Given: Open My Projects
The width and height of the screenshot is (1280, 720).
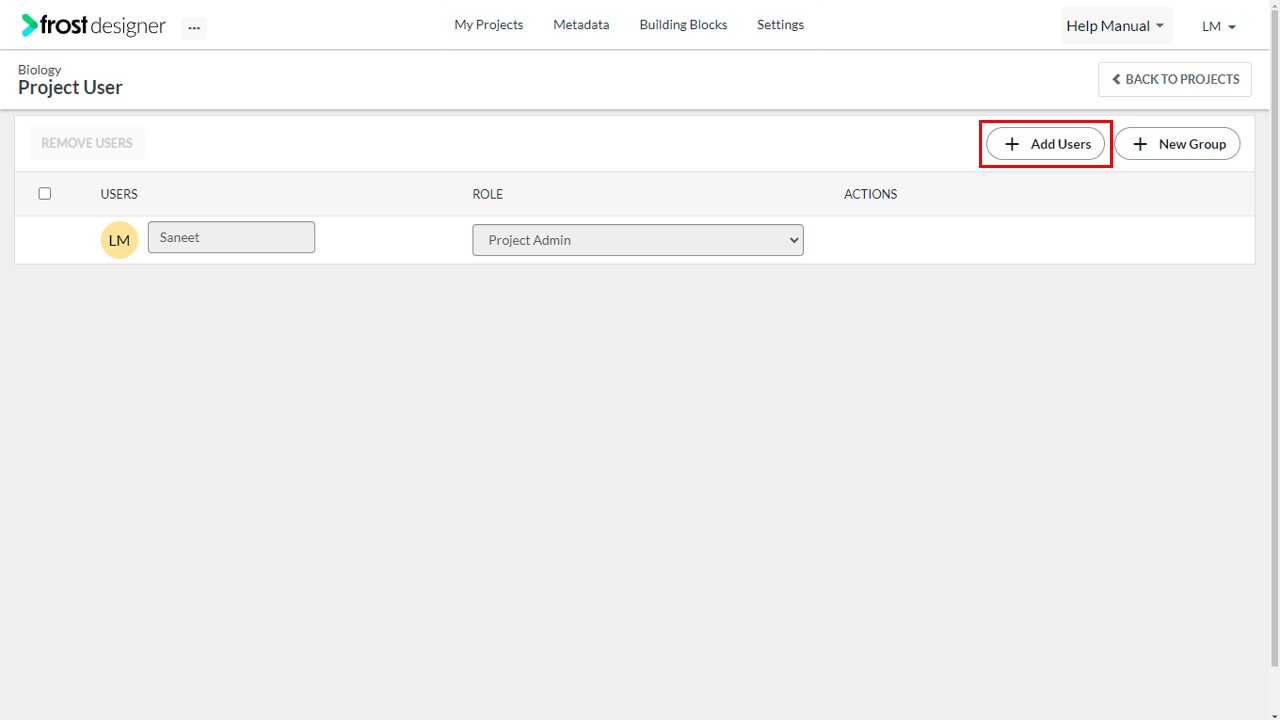Looking at the screenshot, I should click(x=488, y=25).
